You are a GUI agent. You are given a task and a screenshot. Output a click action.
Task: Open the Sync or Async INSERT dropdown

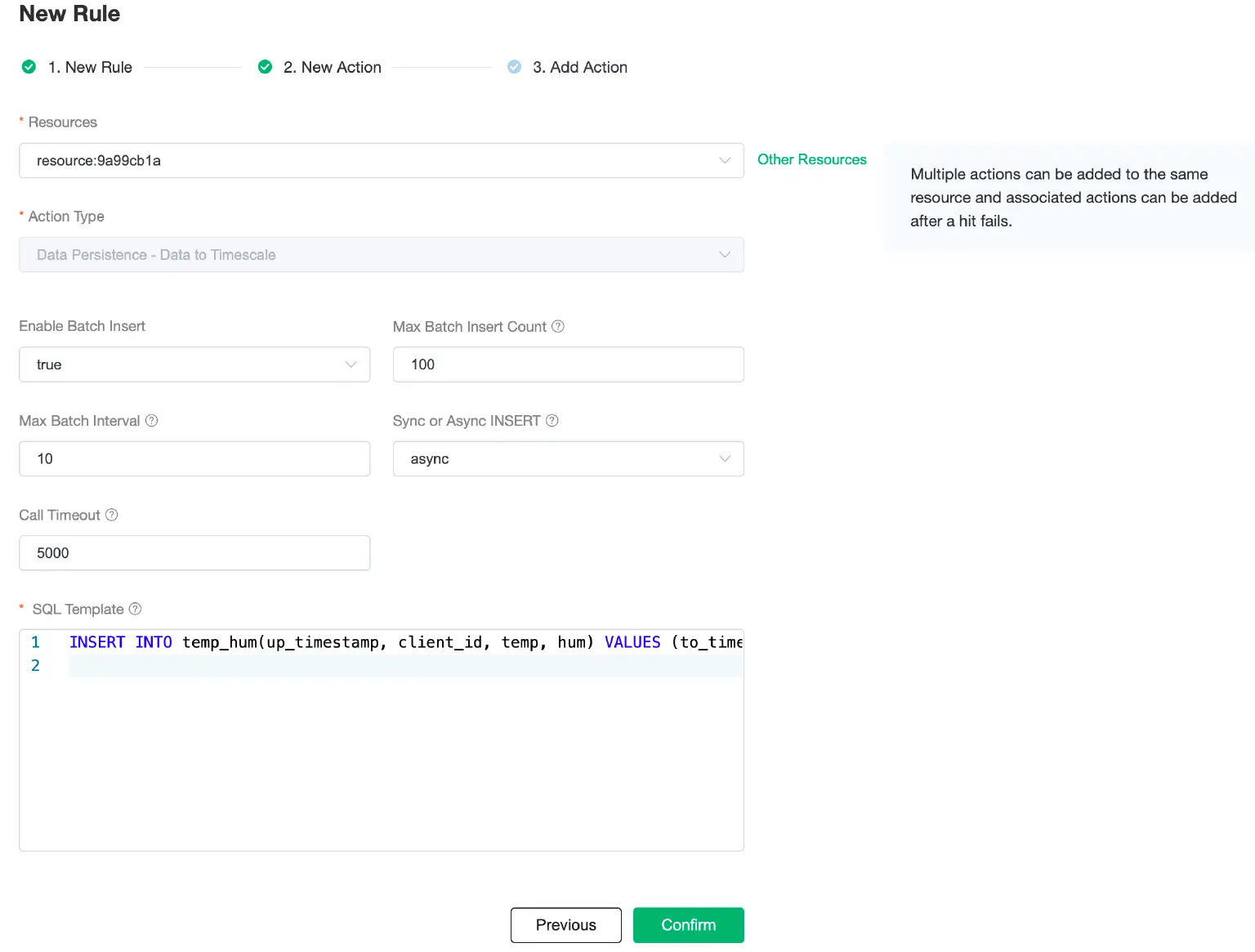[x=568, y=459]
